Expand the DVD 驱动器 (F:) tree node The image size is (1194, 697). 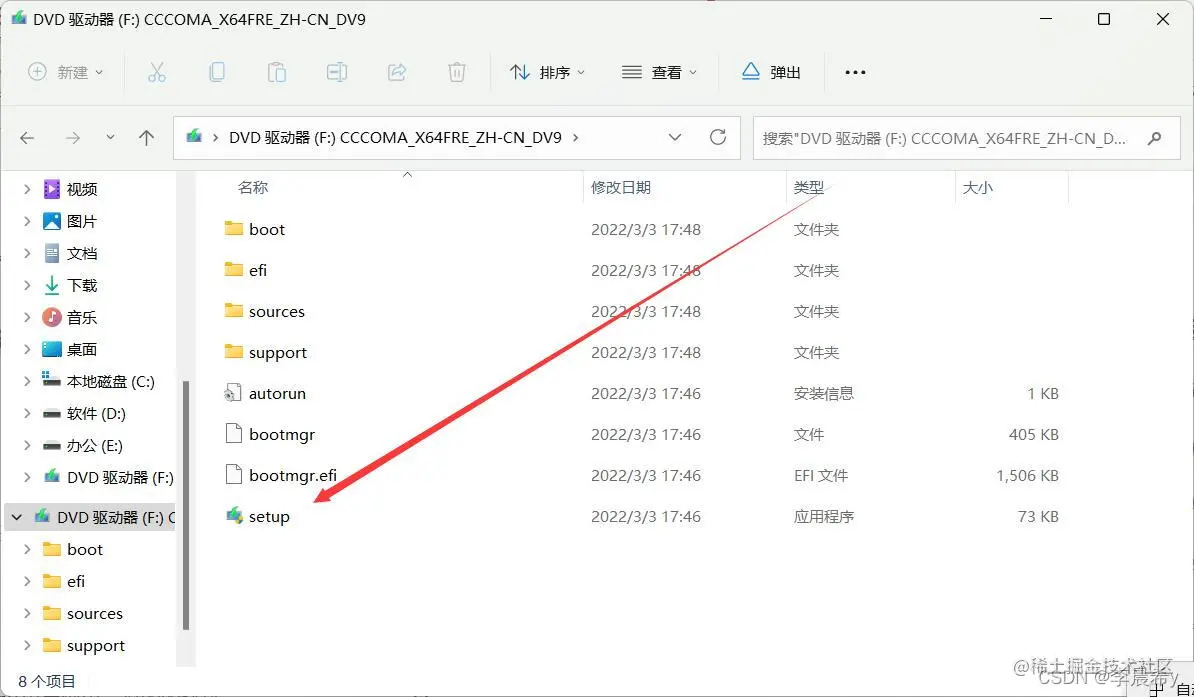click(x=25, y=477)
